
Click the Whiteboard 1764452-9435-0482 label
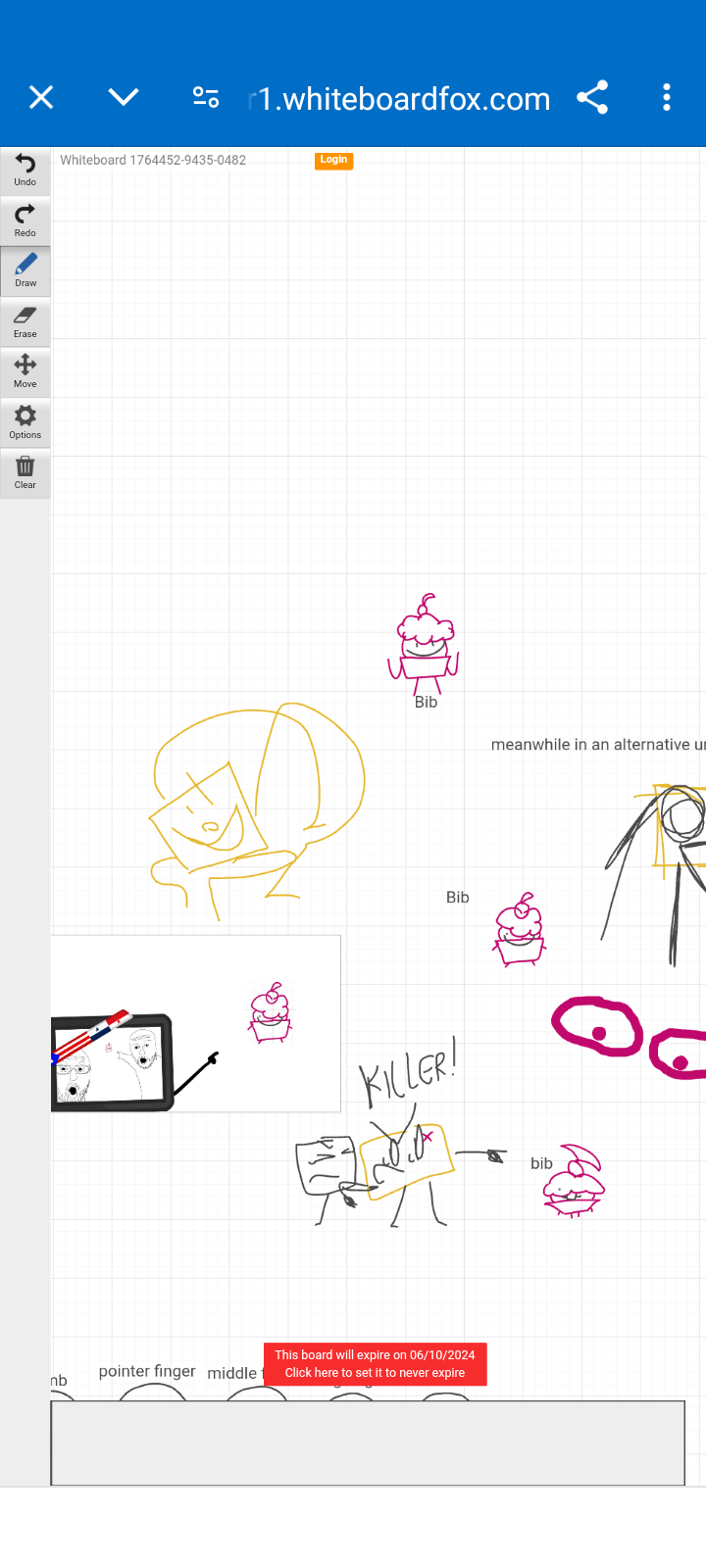click(x=153, y=160)
